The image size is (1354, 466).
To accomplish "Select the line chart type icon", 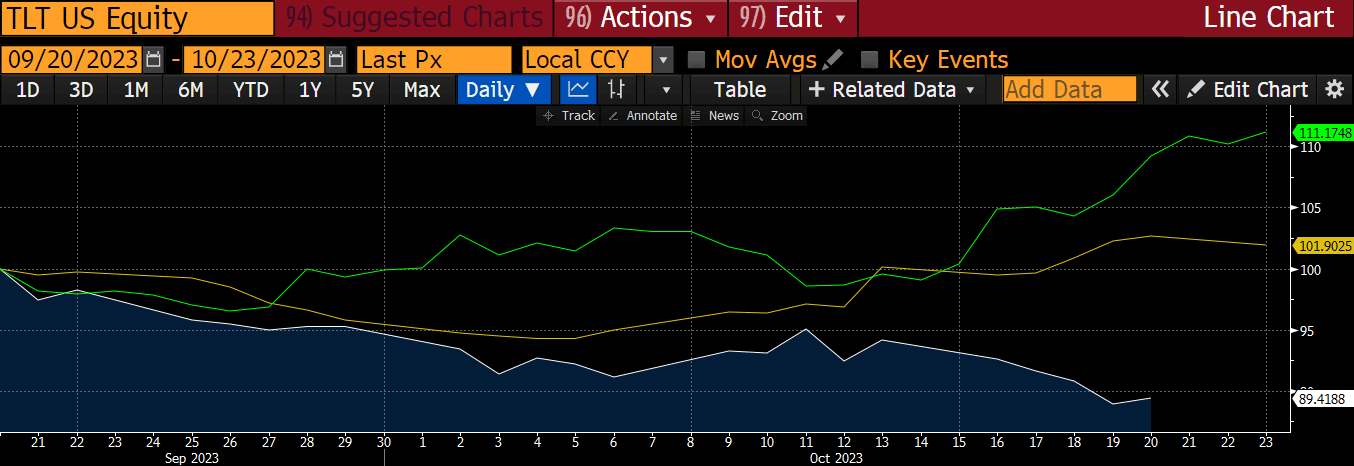I will click(x=577, y=89).
